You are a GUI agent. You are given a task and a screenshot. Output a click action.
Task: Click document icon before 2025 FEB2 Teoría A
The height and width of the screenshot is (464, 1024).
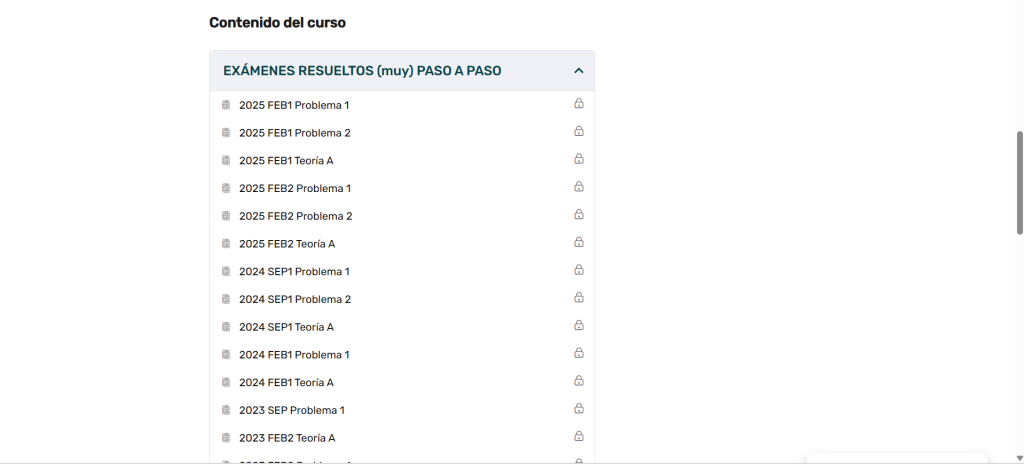click(226, 244)
